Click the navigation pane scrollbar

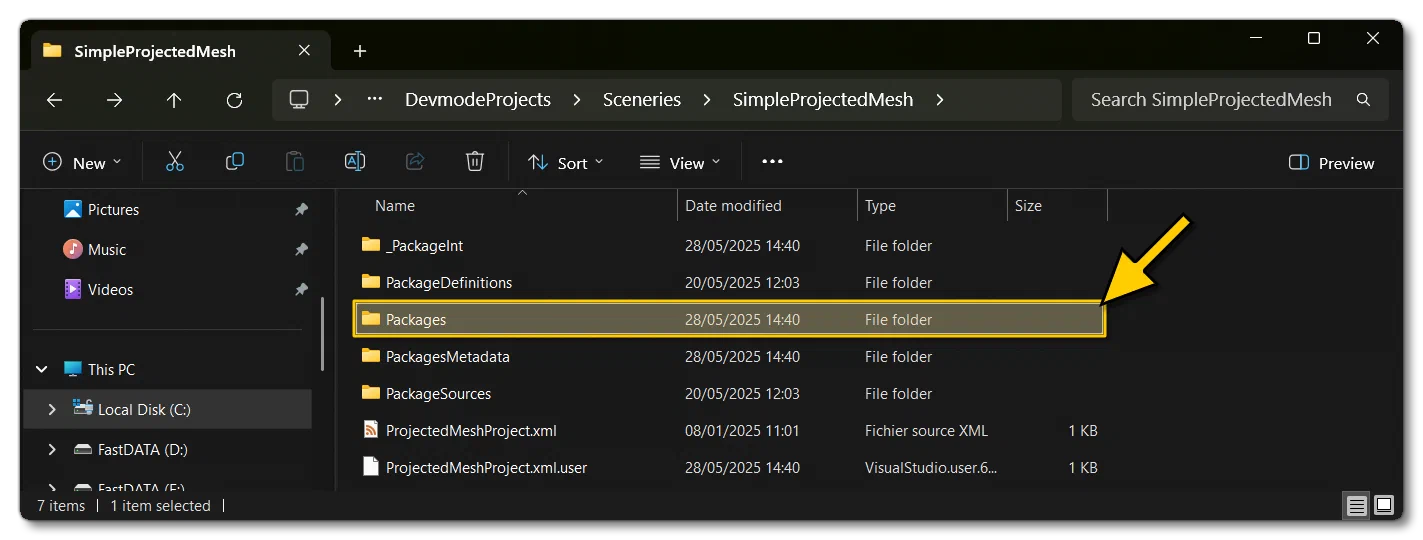tap(323, 336)
